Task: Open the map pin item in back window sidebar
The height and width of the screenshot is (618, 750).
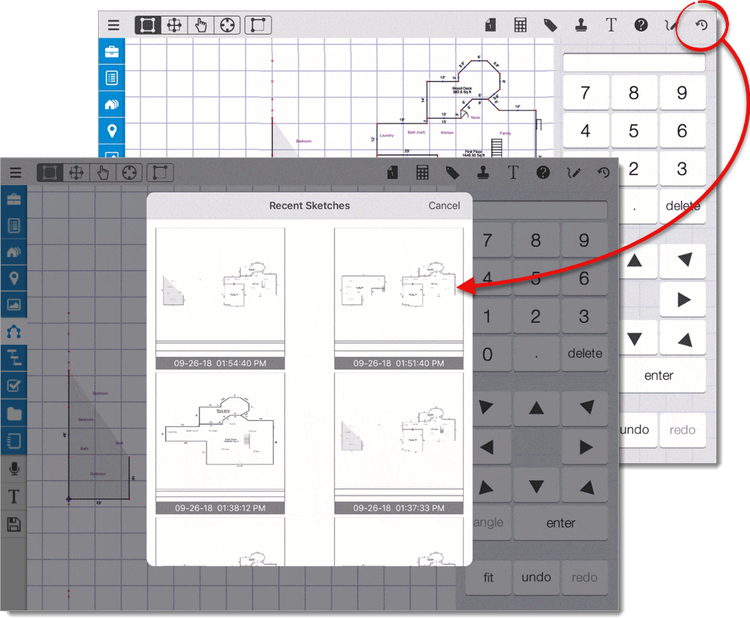Action: click(x=111, y=131)
